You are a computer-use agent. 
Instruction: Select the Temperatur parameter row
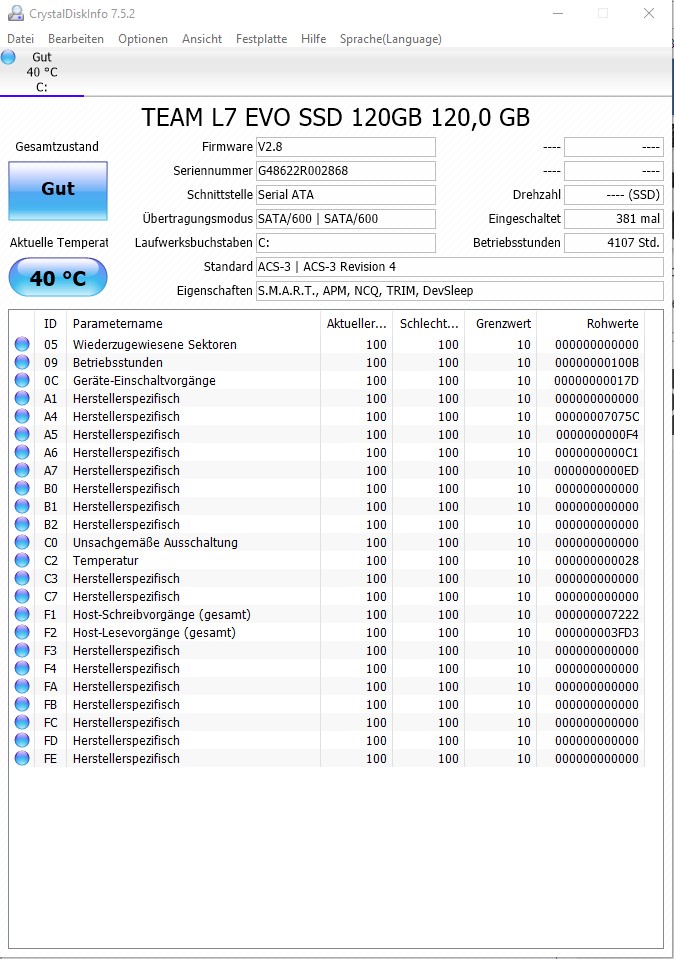click(327, 560)
